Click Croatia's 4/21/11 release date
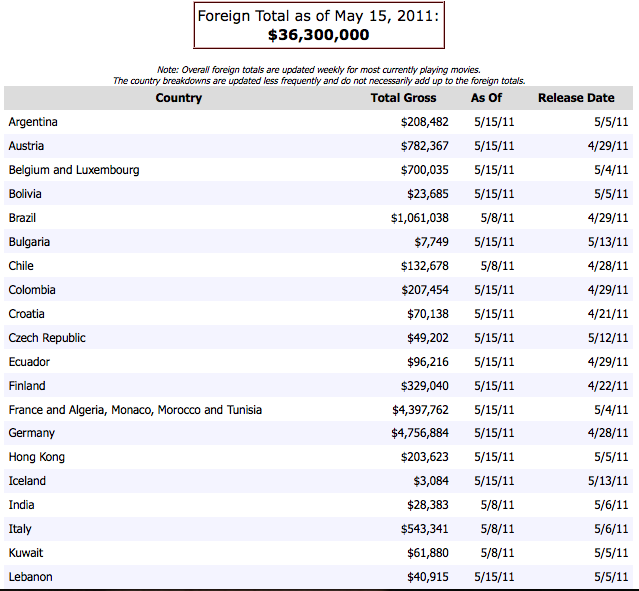Screen dimensions: 639x591 click(x=608, y=314)
